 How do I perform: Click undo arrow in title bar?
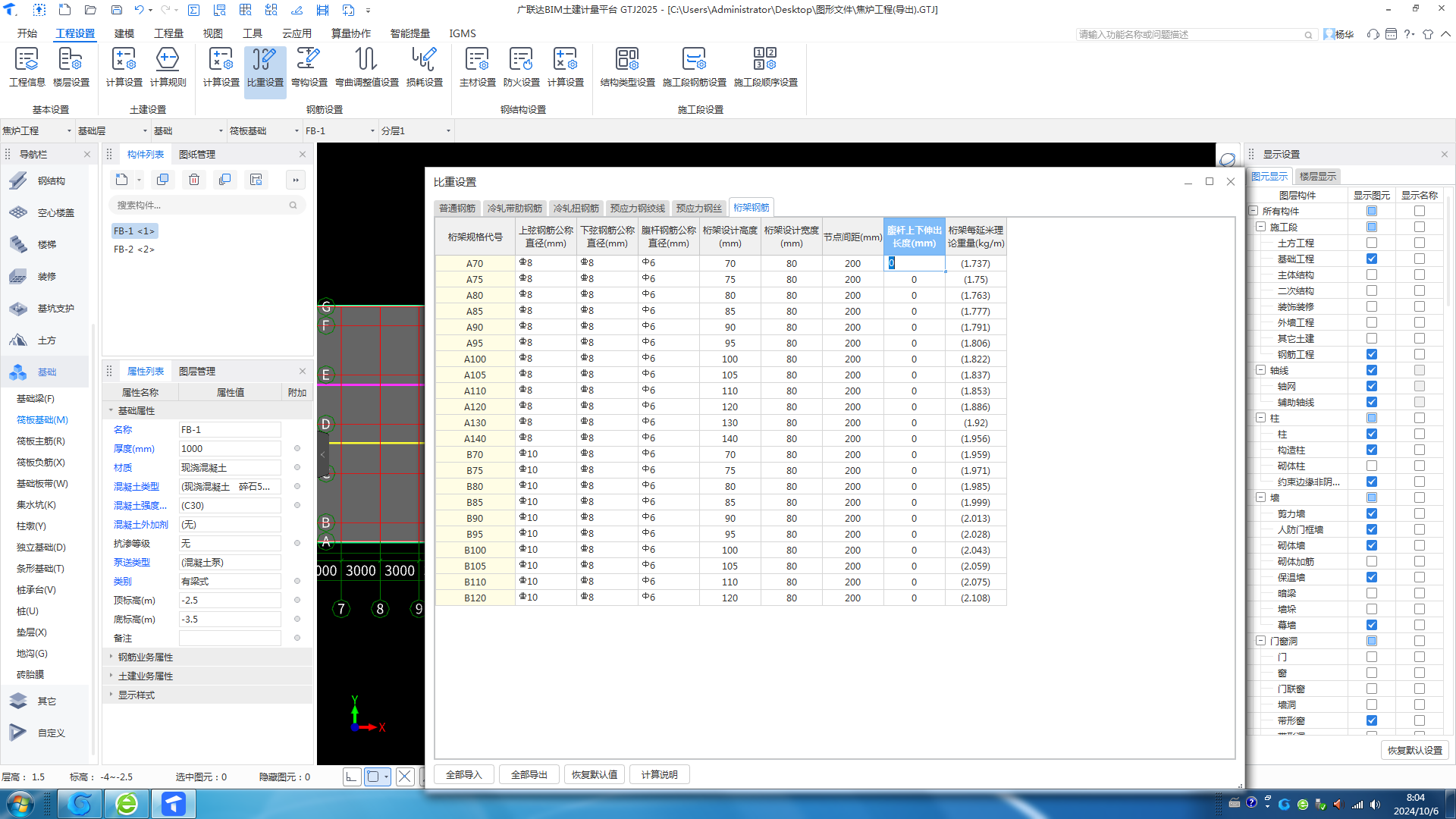(139, 10)
